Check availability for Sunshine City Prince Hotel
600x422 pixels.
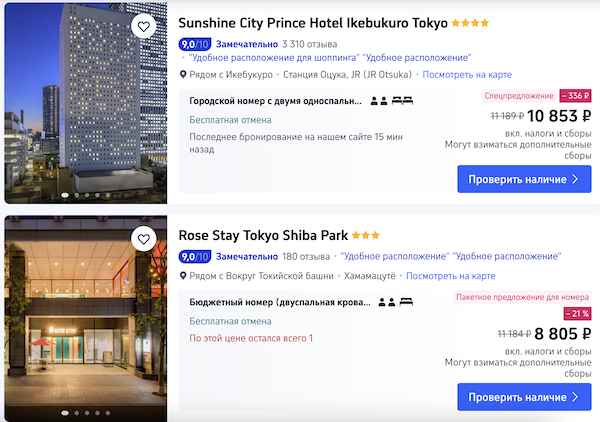pyautogui.click(x=517, y=180)
